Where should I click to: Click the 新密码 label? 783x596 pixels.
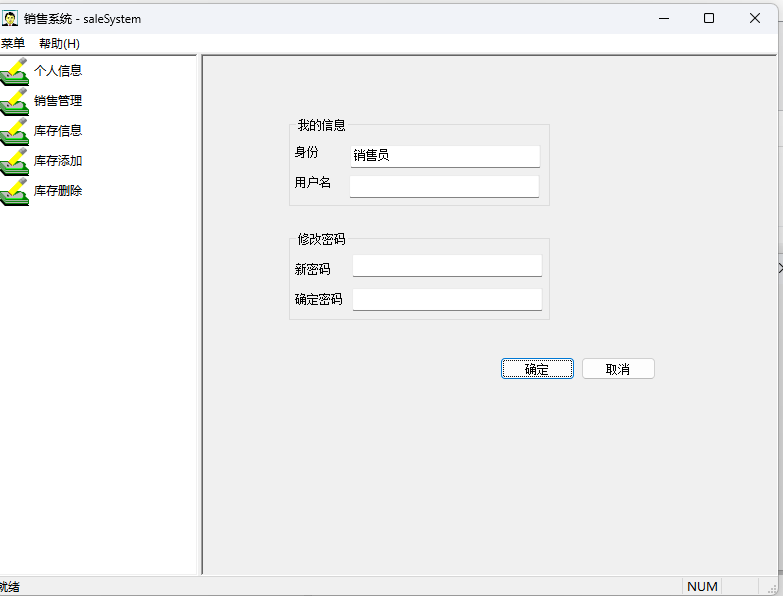tap(313, 270)
